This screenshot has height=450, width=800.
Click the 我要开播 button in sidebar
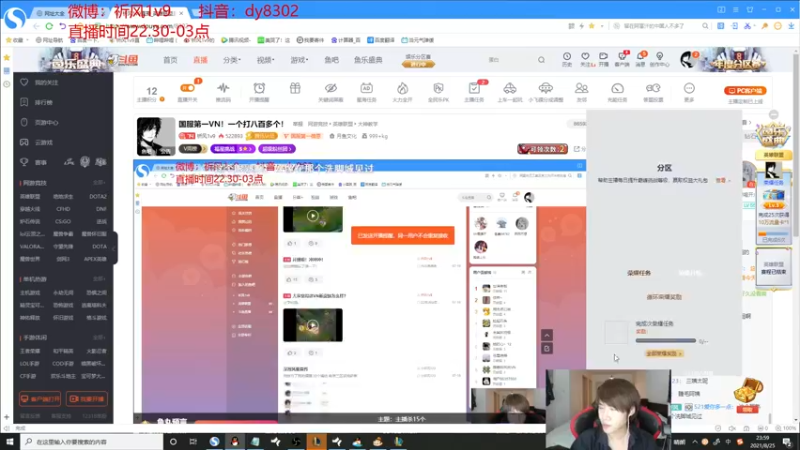click(87, 398)
